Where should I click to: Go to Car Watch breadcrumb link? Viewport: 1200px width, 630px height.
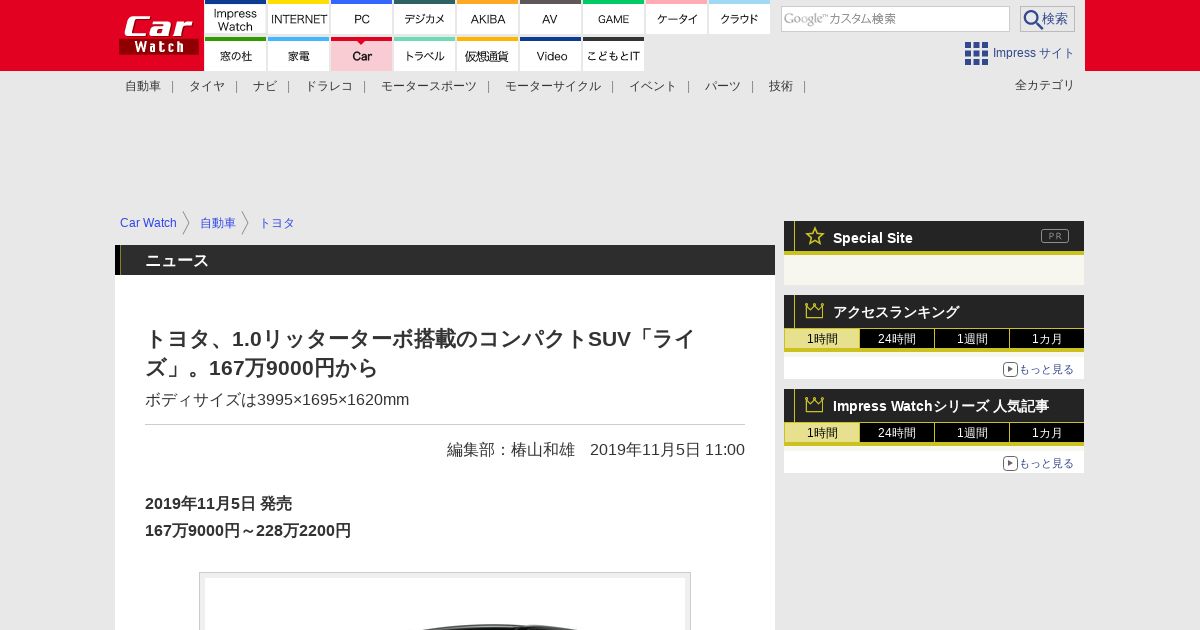[148, 223]
